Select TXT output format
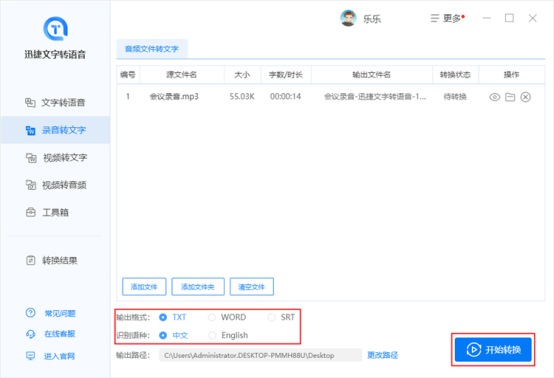This screenshot has width=554, height=378. point(173,317)
